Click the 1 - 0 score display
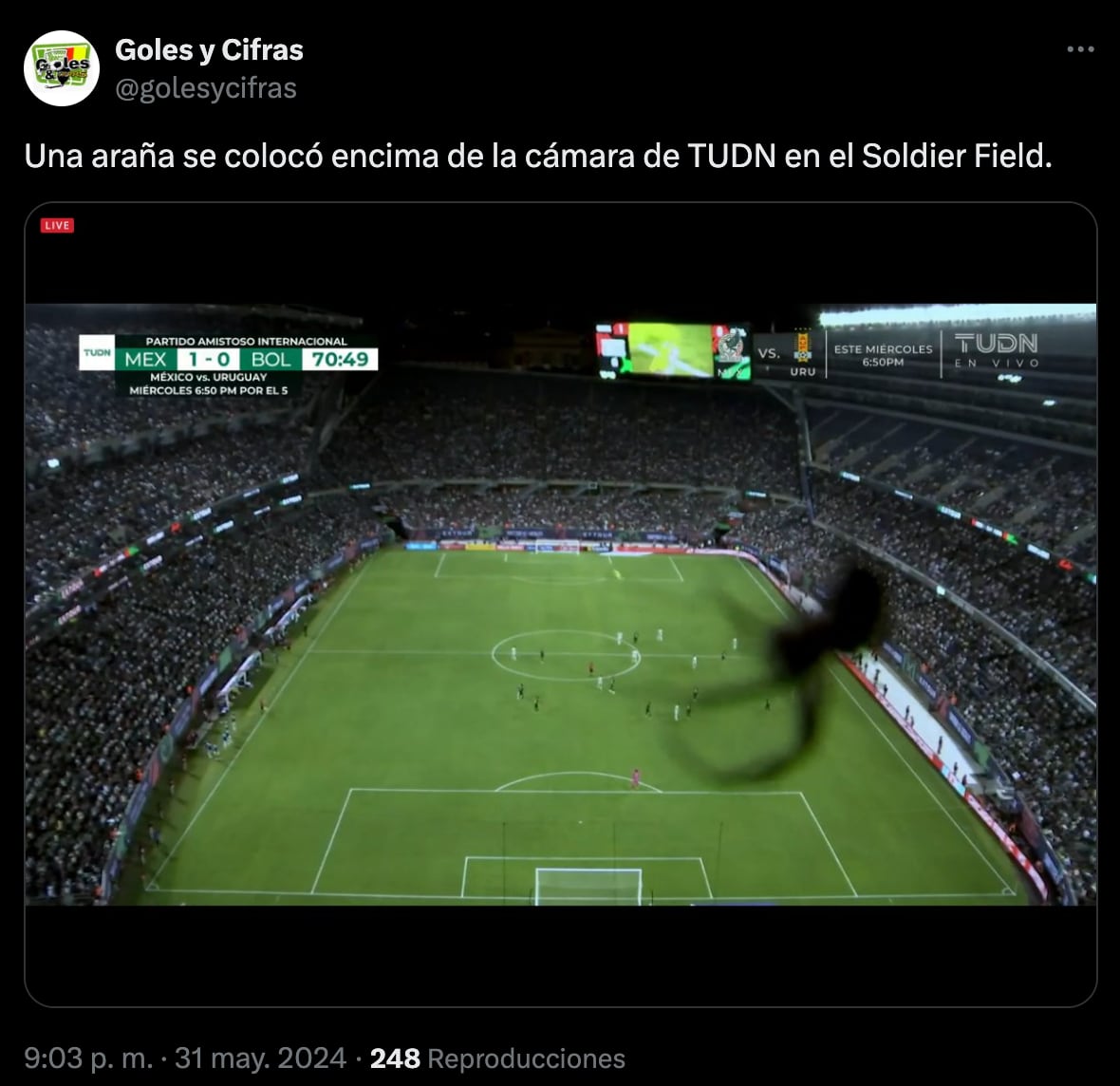This screenshot has width=1120, height=1086. click(x=209, y=360)
